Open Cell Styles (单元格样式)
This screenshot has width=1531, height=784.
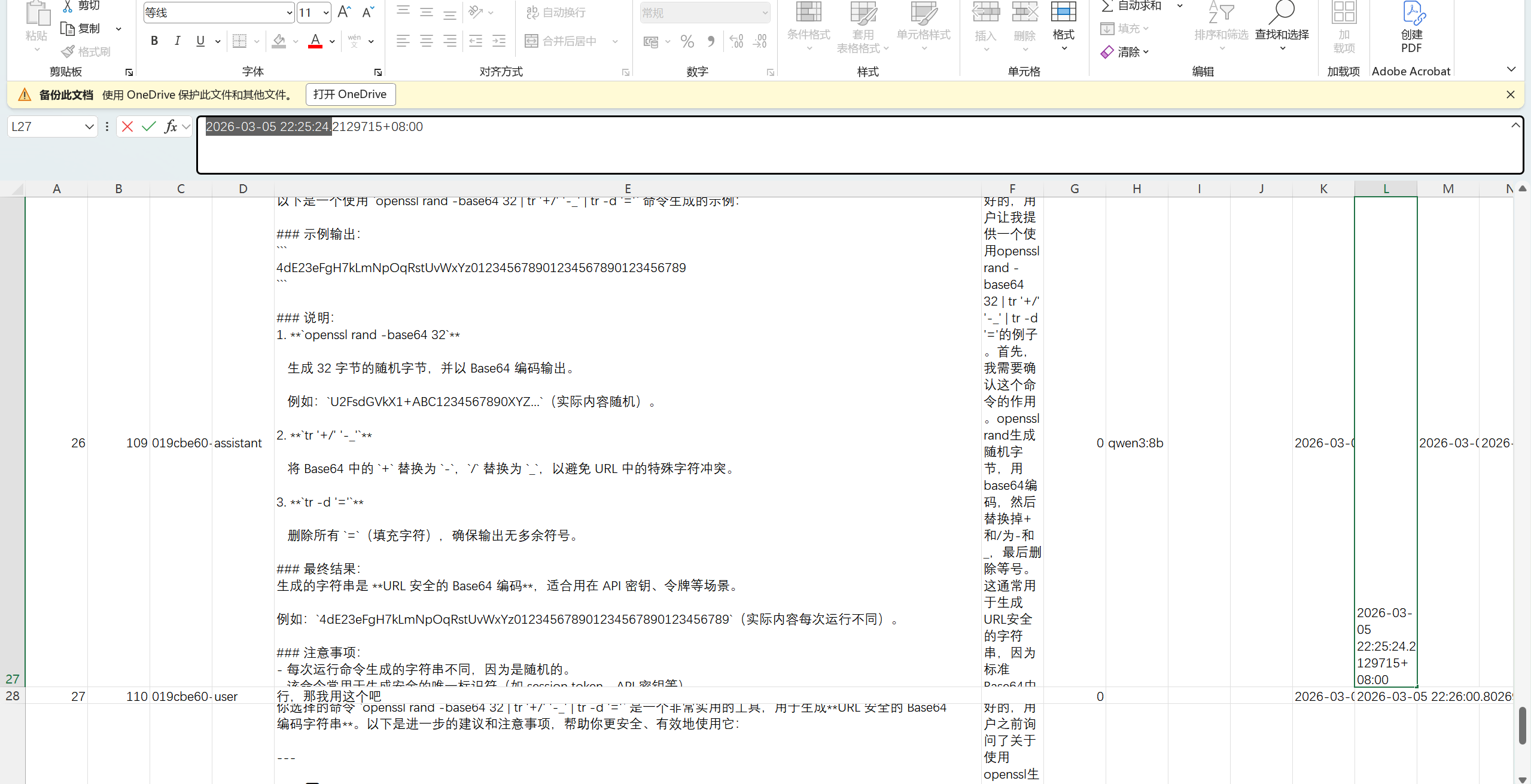(924, 27)
